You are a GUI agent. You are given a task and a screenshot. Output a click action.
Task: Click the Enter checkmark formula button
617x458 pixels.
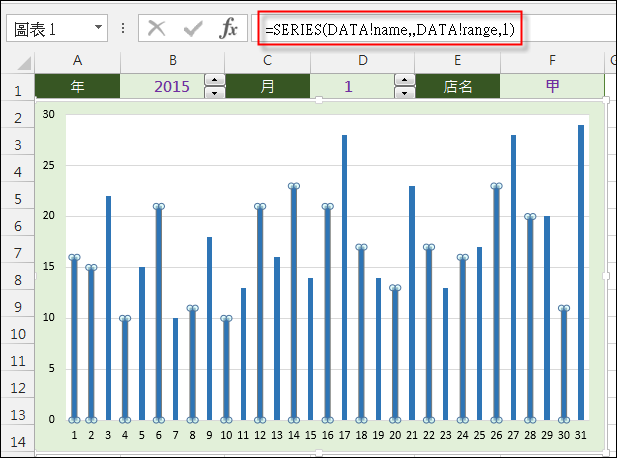[193, 29]
